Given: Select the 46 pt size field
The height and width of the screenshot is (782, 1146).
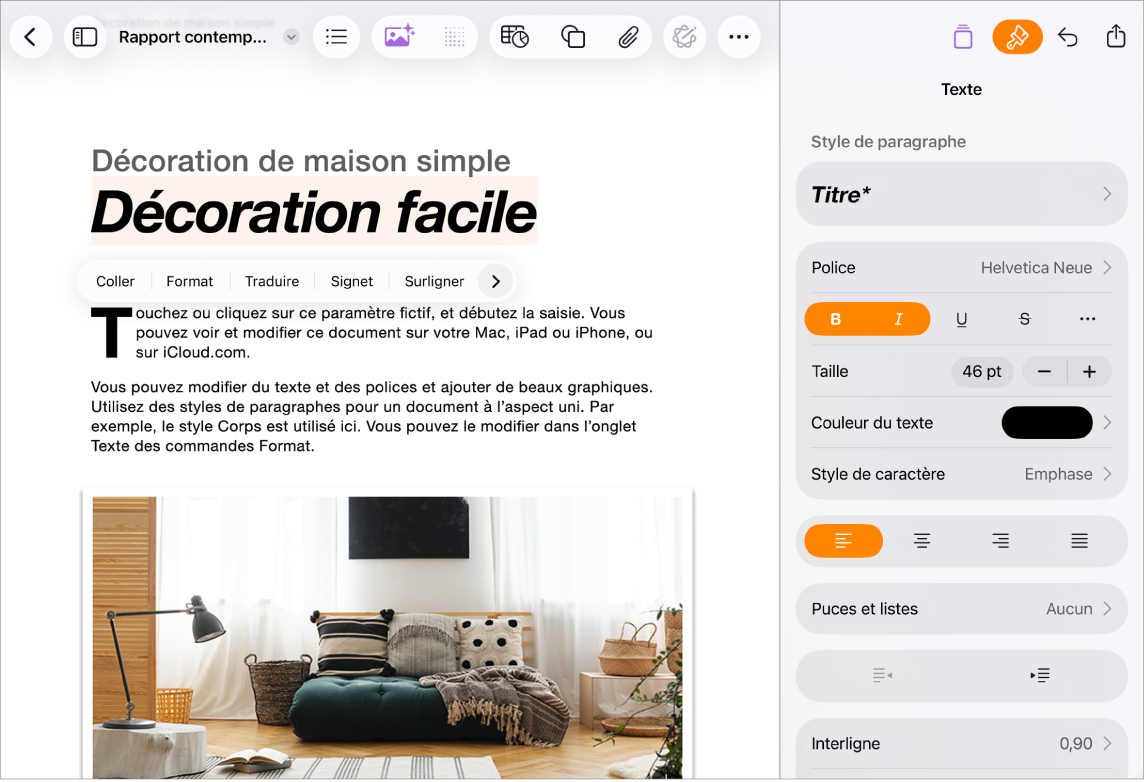Looking at the screenshot, I should click(x=982, y=372).
